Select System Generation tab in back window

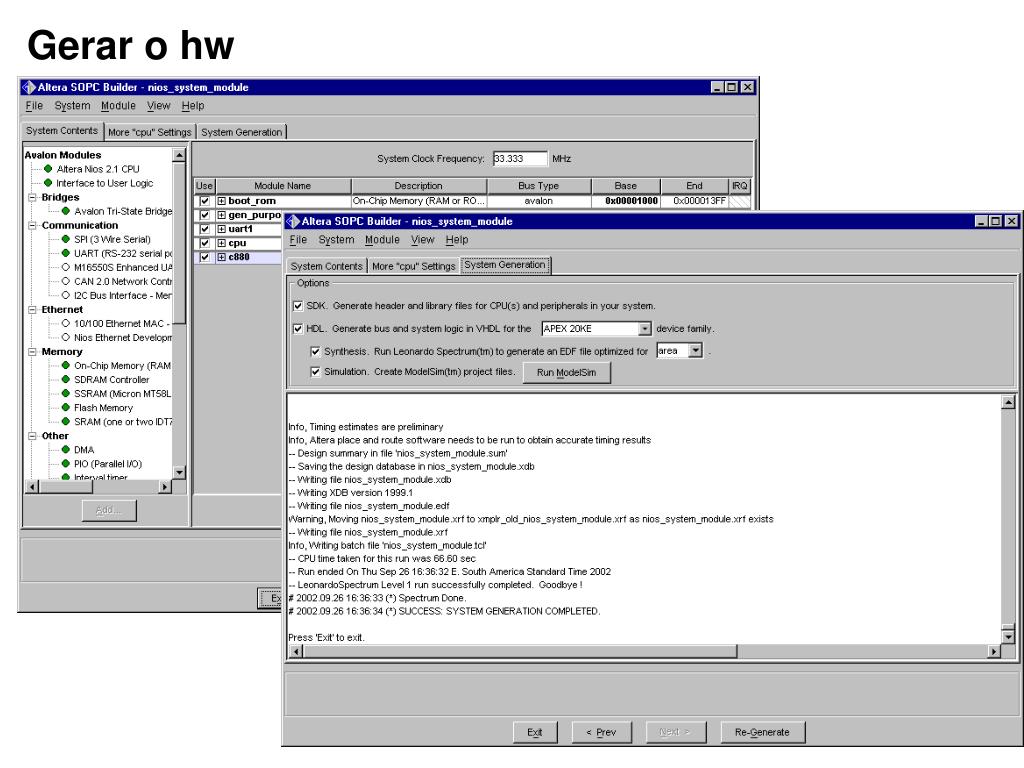click(x=242, y=132)
